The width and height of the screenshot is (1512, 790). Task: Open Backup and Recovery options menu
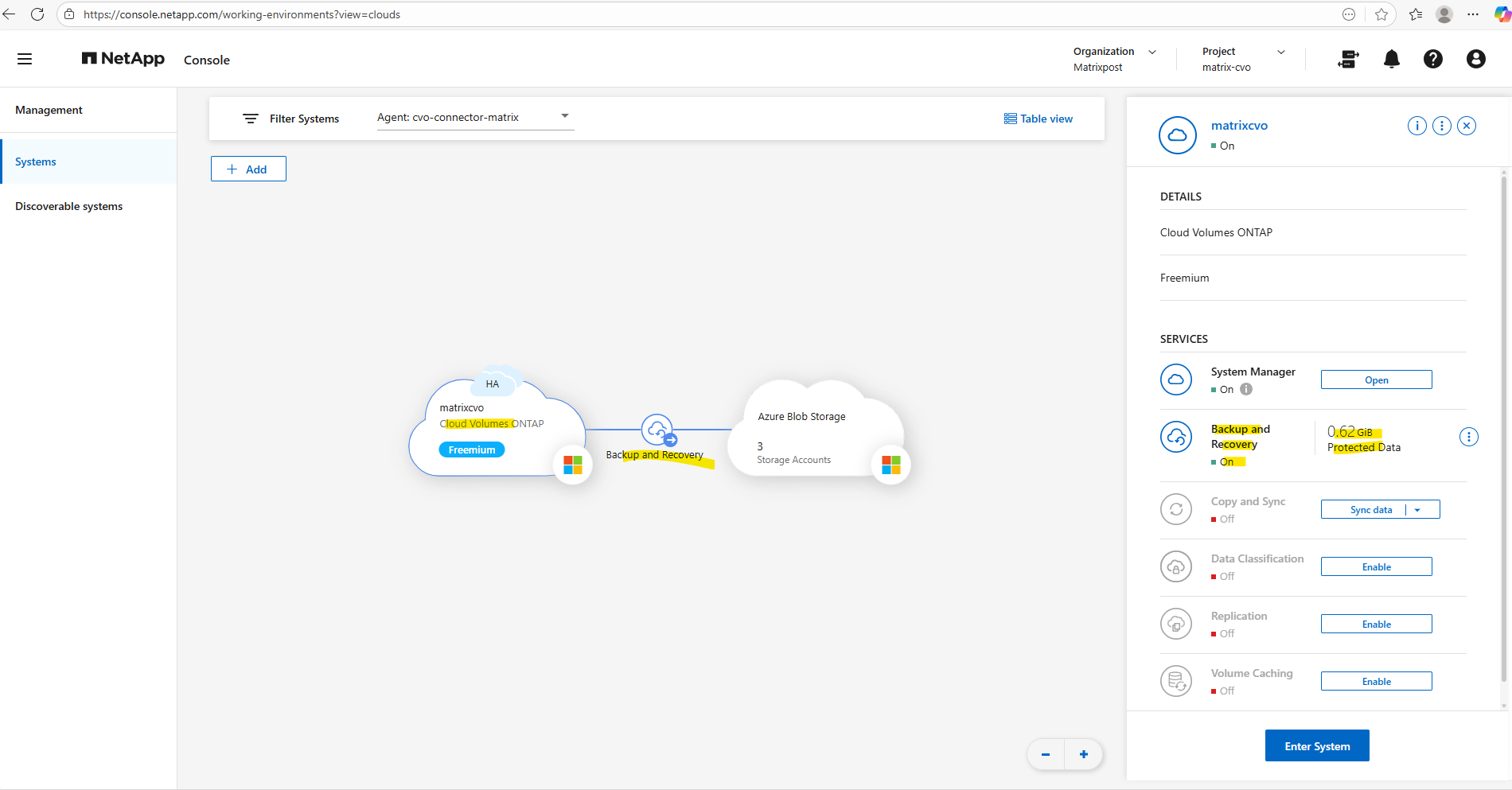pos(1468,437)
